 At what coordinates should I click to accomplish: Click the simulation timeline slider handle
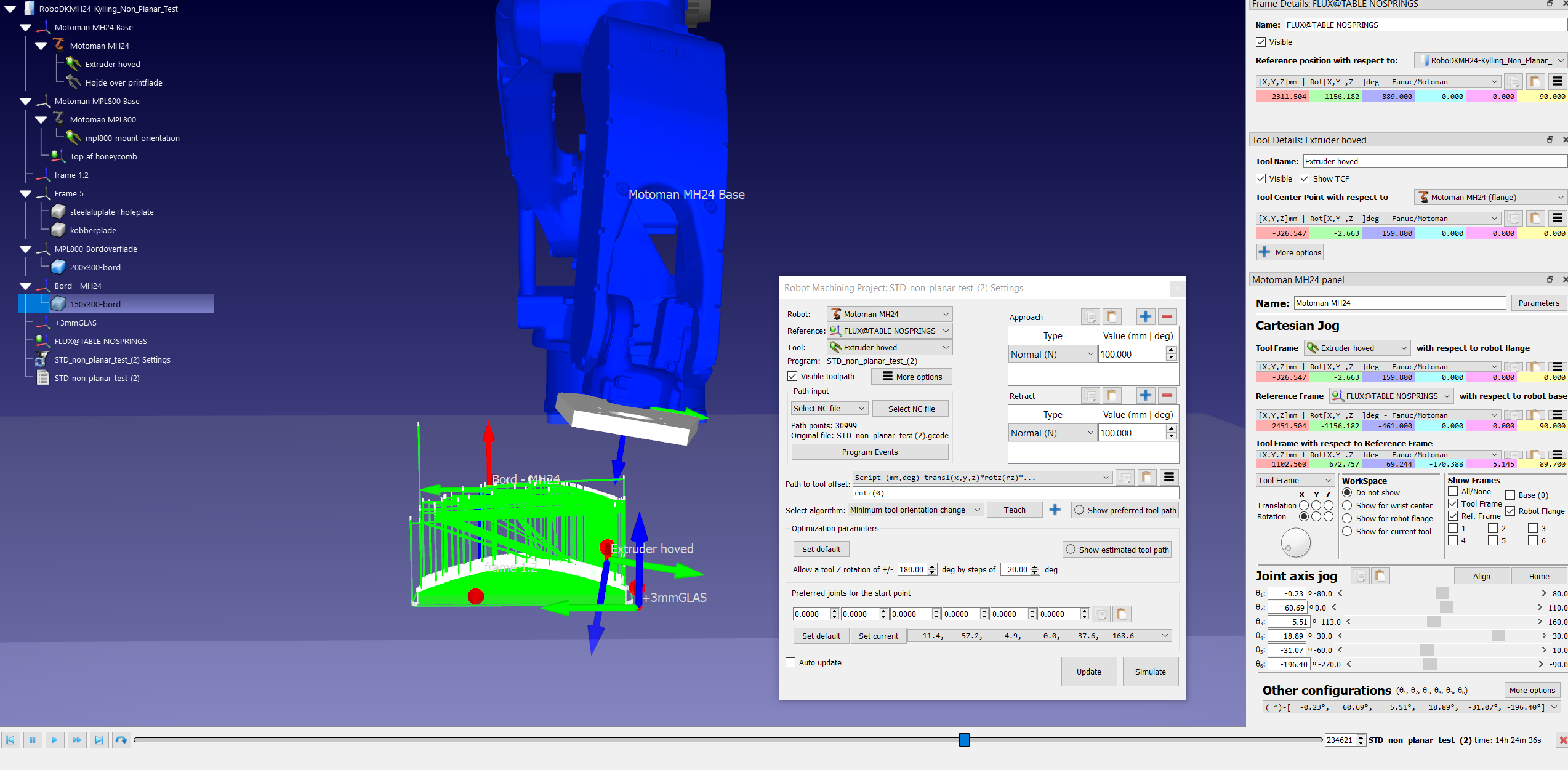[x=964, y=740]
